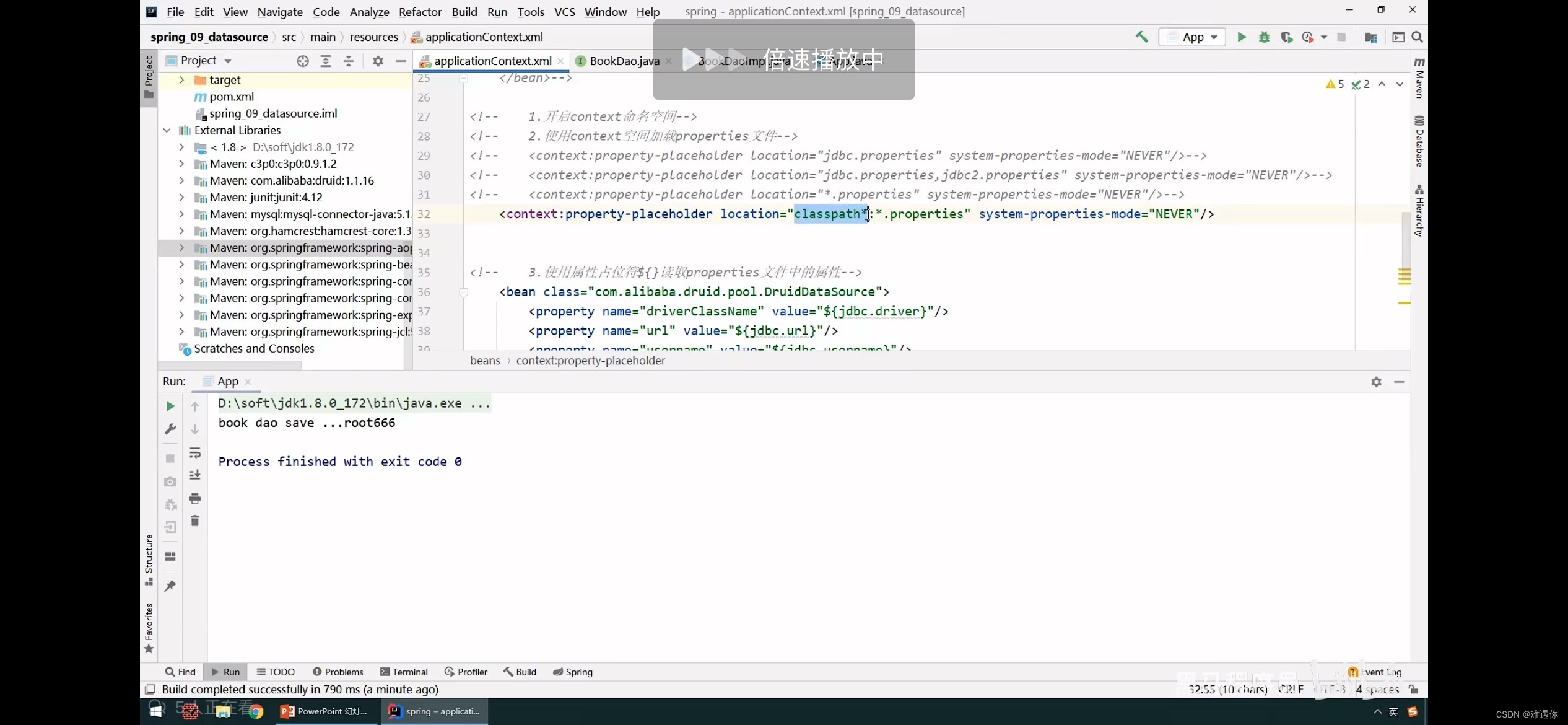Jump to next highlighted error arrow
Viewport: 1568px width, 725px height.
coord(1400,84)
